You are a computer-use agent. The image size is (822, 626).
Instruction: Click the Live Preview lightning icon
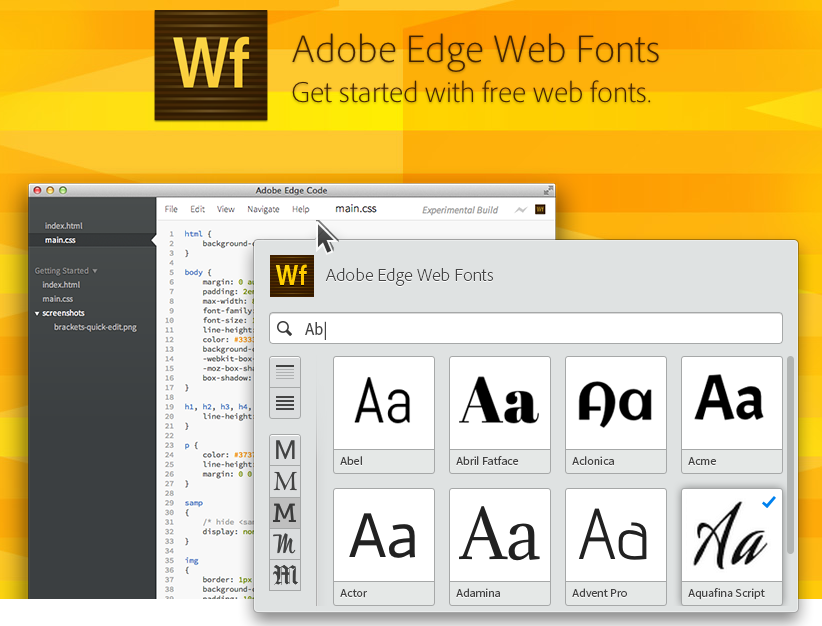coord(521,210)
